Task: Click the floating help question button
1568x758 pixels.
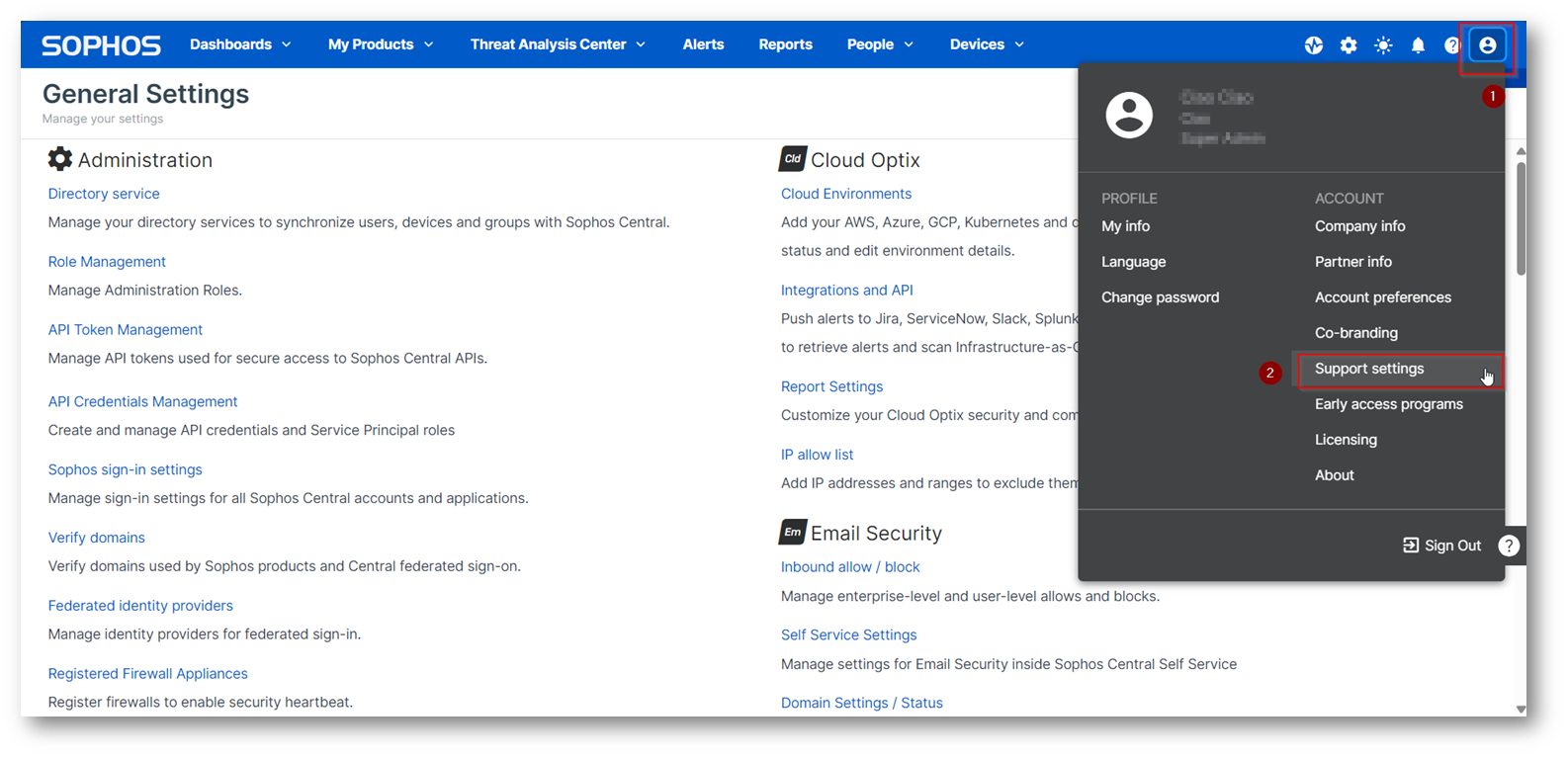Action: [1509, 546]
